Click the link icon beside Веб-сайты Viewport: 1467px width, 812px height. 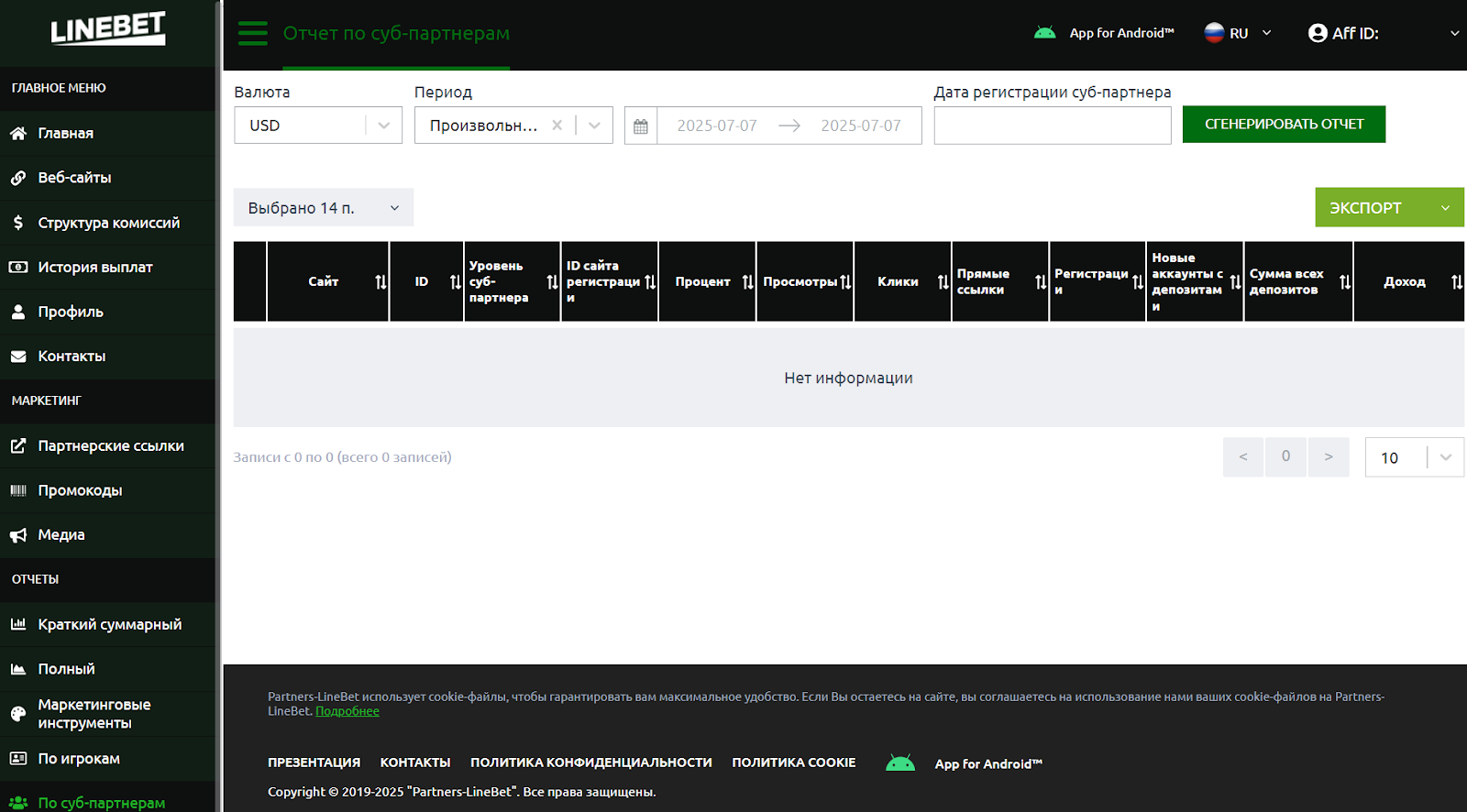pyautogui.click(x=18, y=178)
